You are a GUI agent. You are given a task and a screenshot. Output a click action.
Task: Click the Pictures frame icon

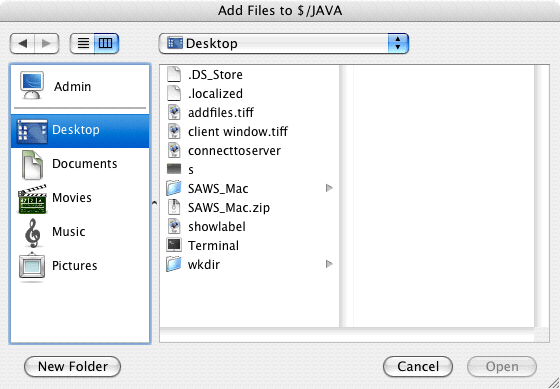point(32,267)
